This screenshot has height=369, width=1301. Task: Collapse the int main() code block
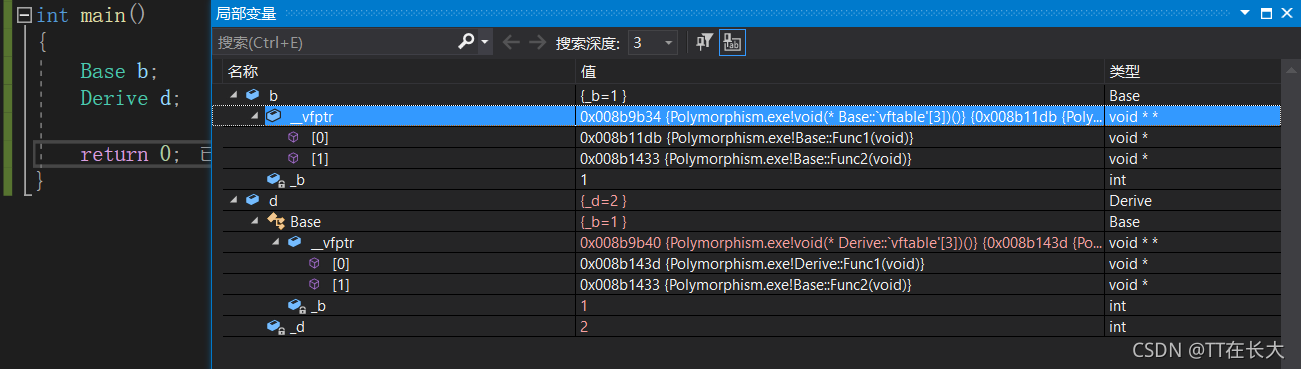[24, 15]
